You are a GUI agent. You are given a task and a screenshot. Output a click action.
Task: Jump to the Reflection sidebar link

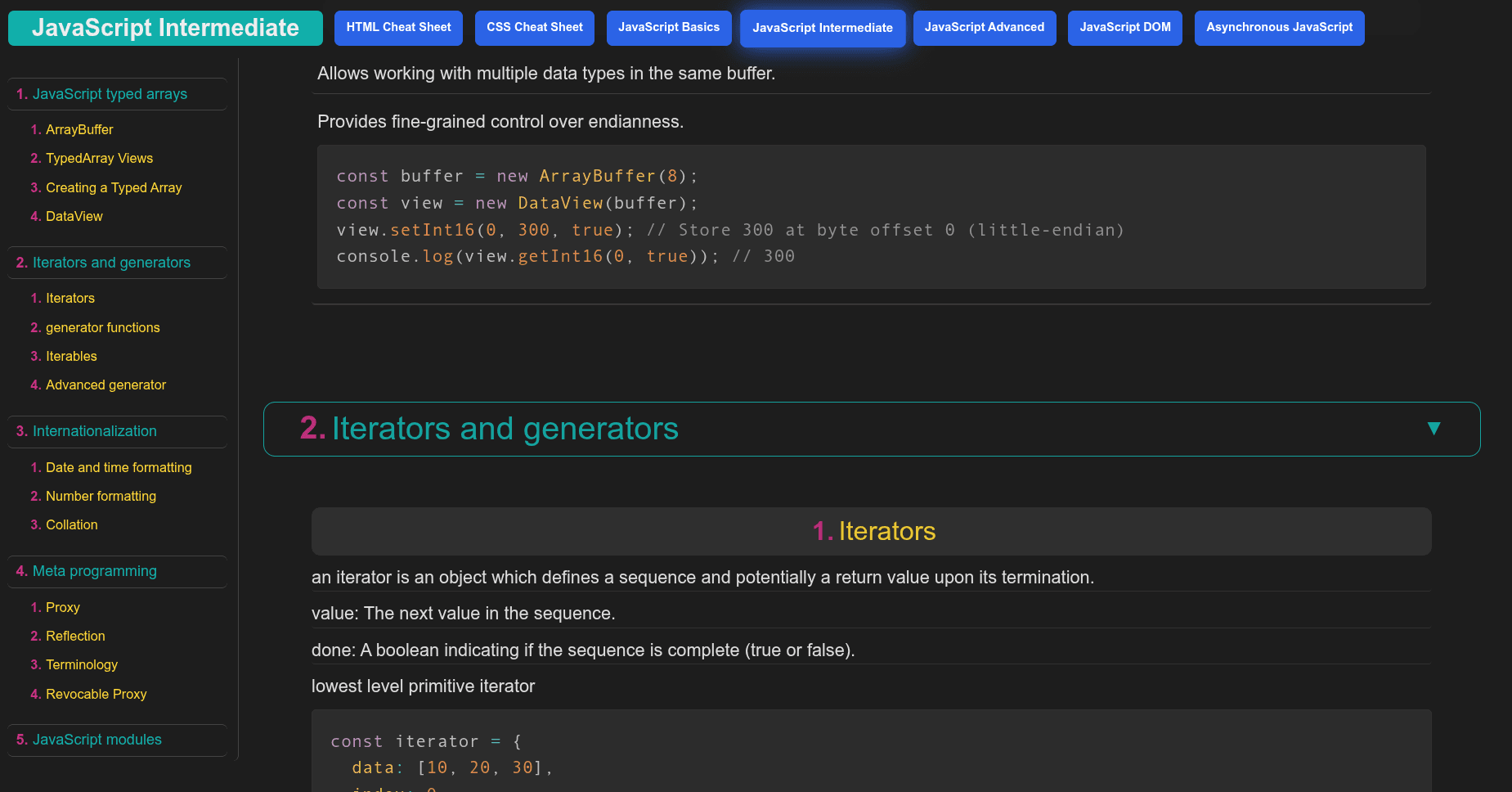pyautogui.click(x=75, y=636)
